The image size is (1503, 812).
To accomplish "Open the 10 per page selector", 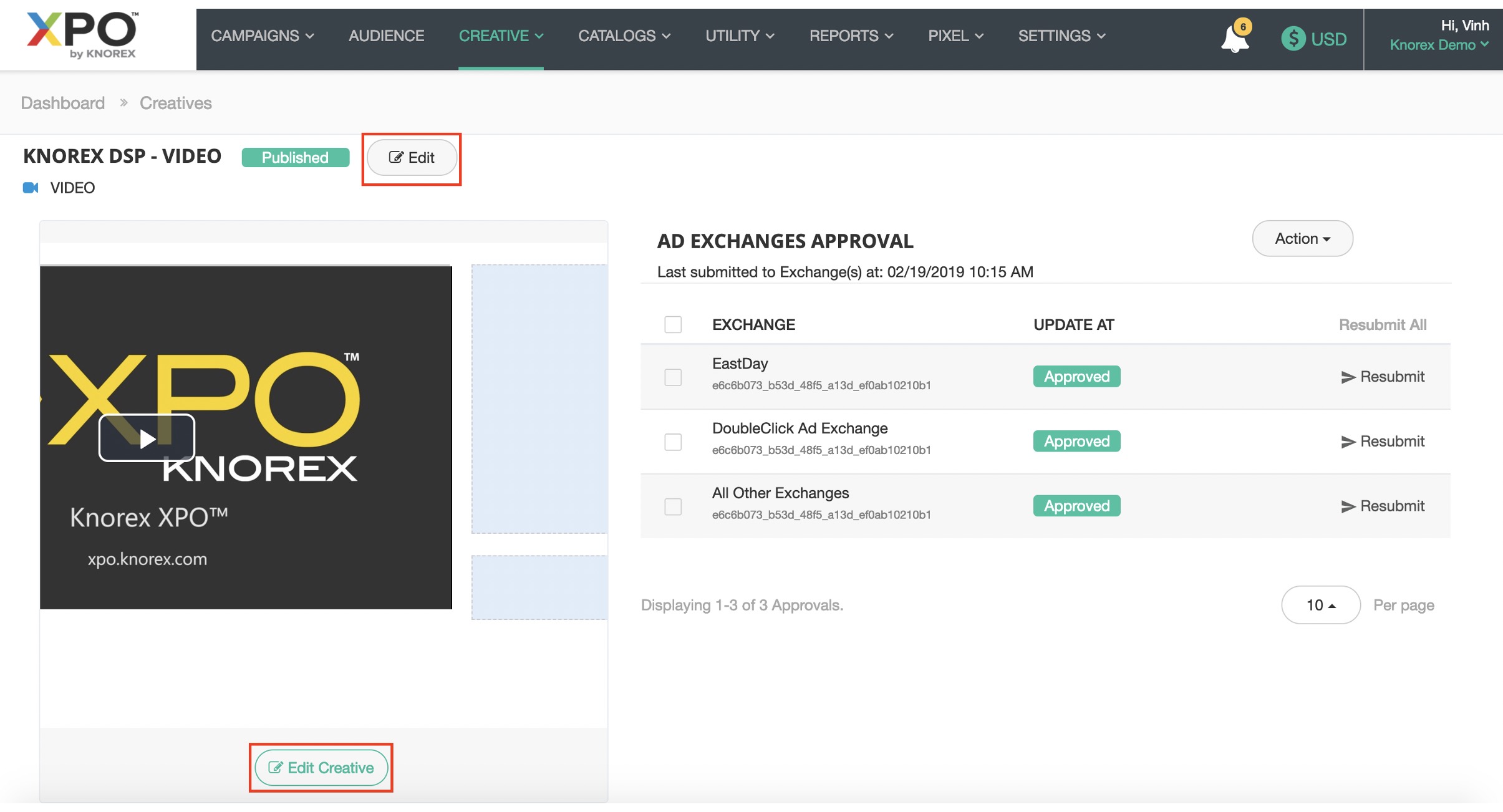I will pyautogui.click(x=1321, y=605).
